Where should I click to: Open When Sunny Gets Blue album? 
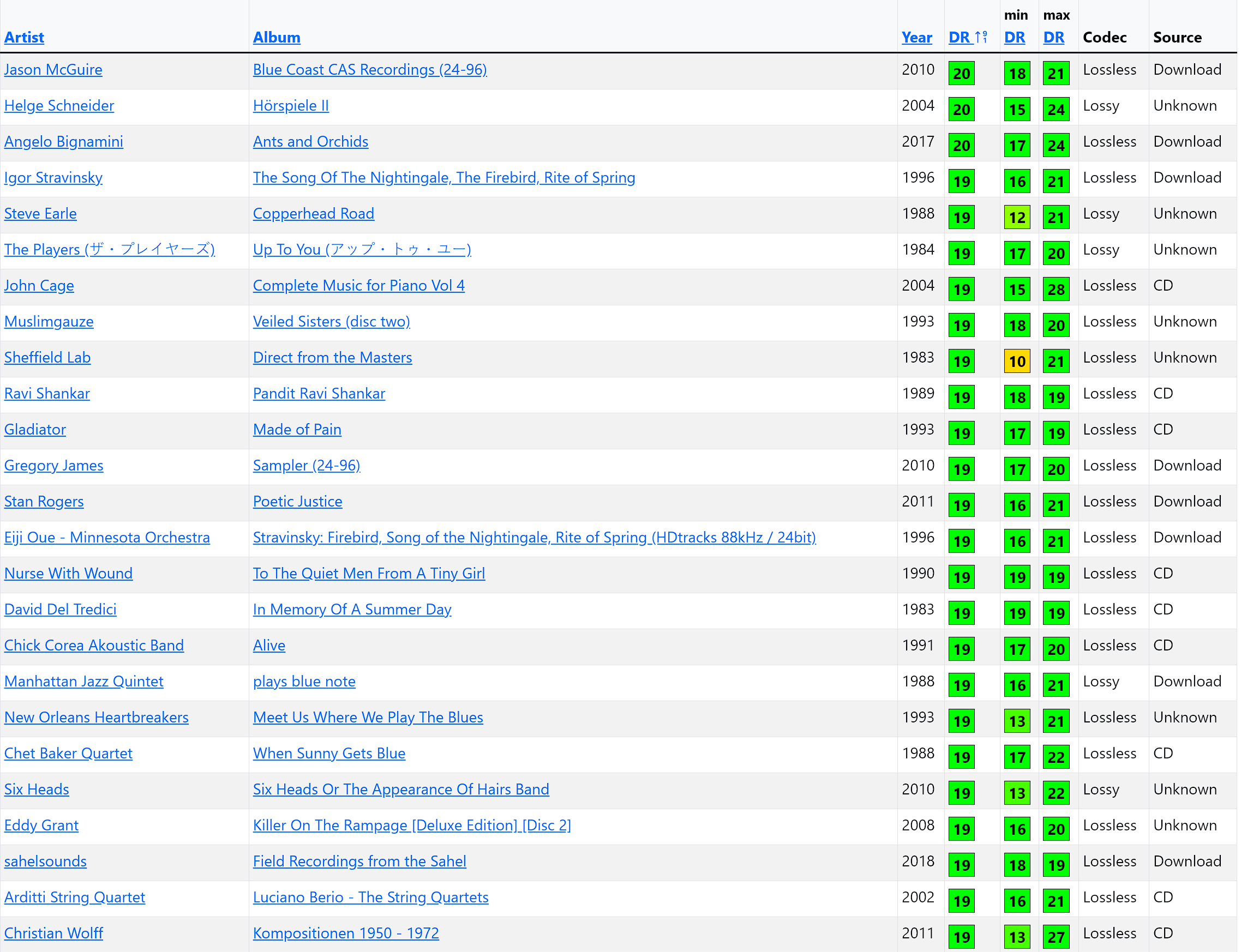[x=329, y=753]
